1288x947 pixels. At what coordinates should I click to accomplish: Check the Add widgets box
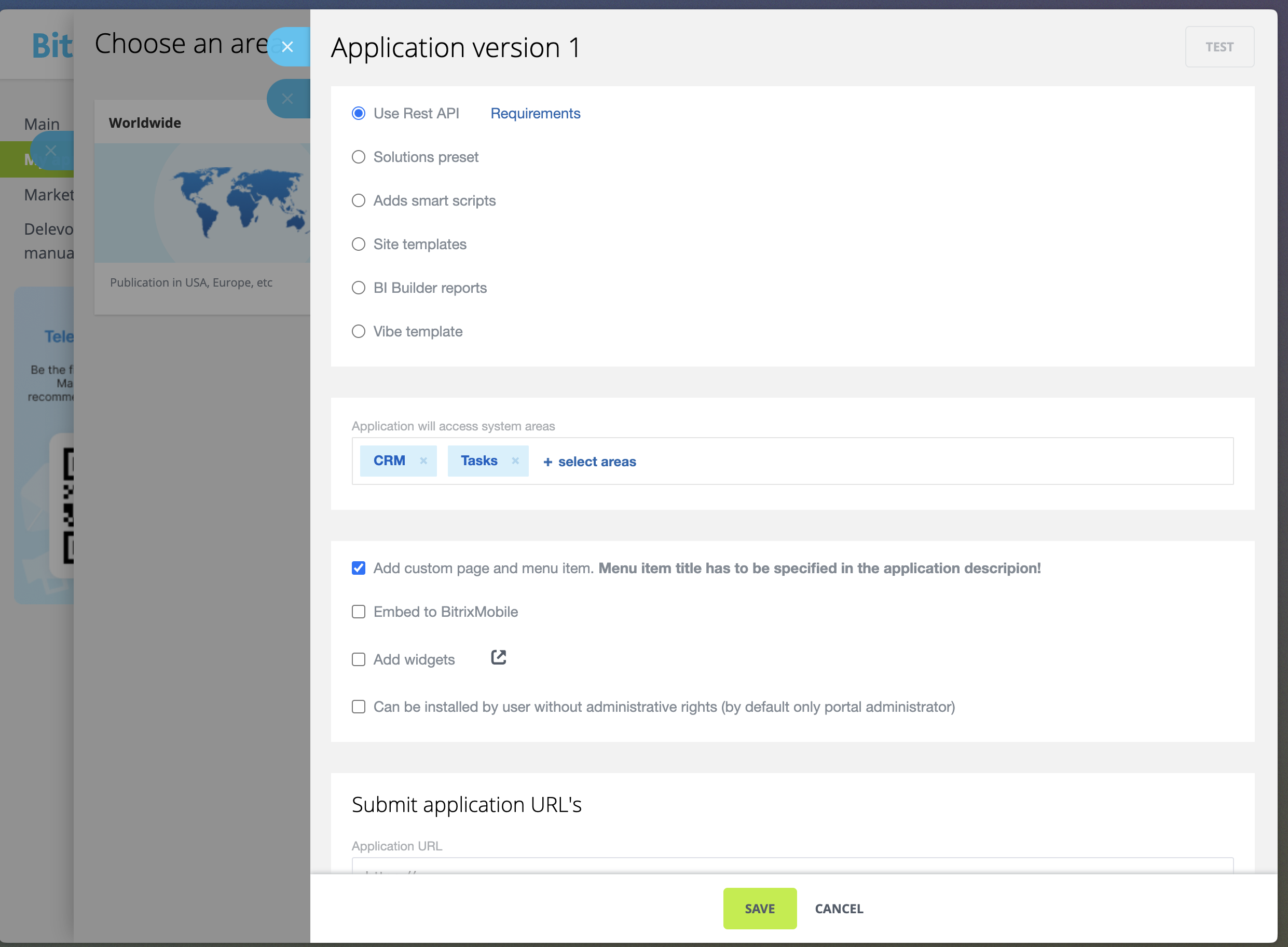coord(359,659)
